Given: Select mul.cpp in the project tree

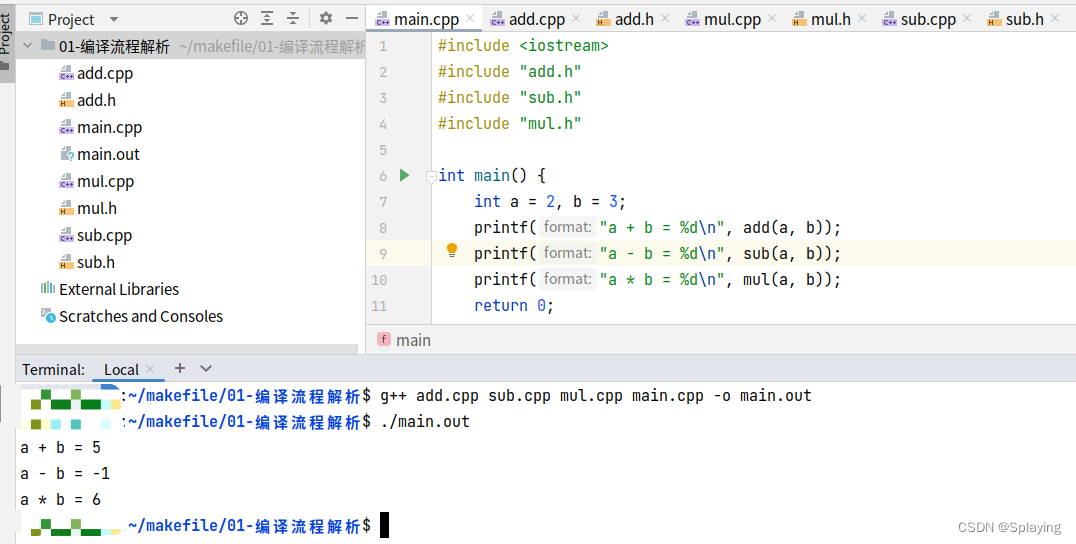Looking at the screenshot, I should 97,182.
